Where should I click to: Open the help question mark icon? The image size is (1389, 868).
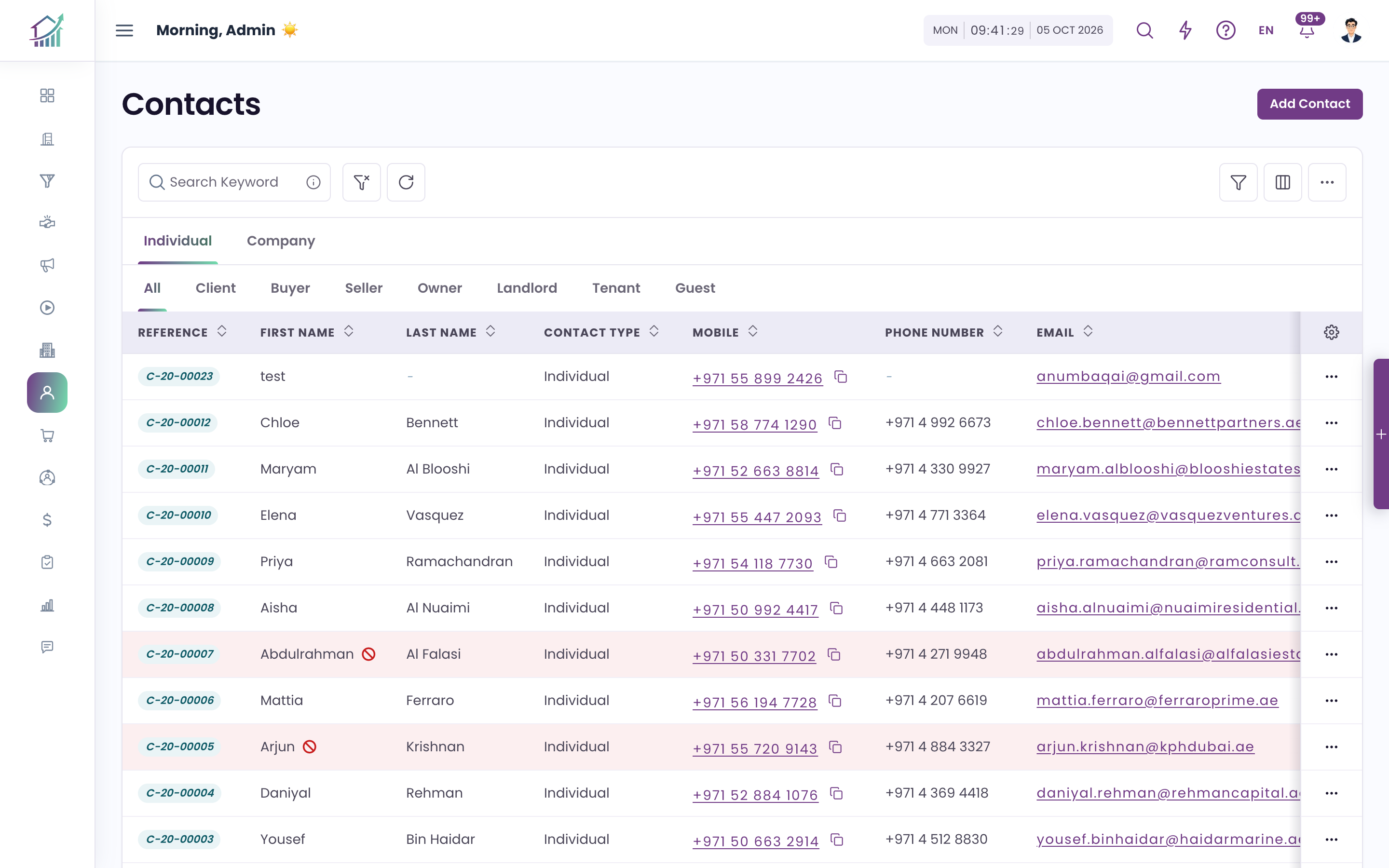1226,30
